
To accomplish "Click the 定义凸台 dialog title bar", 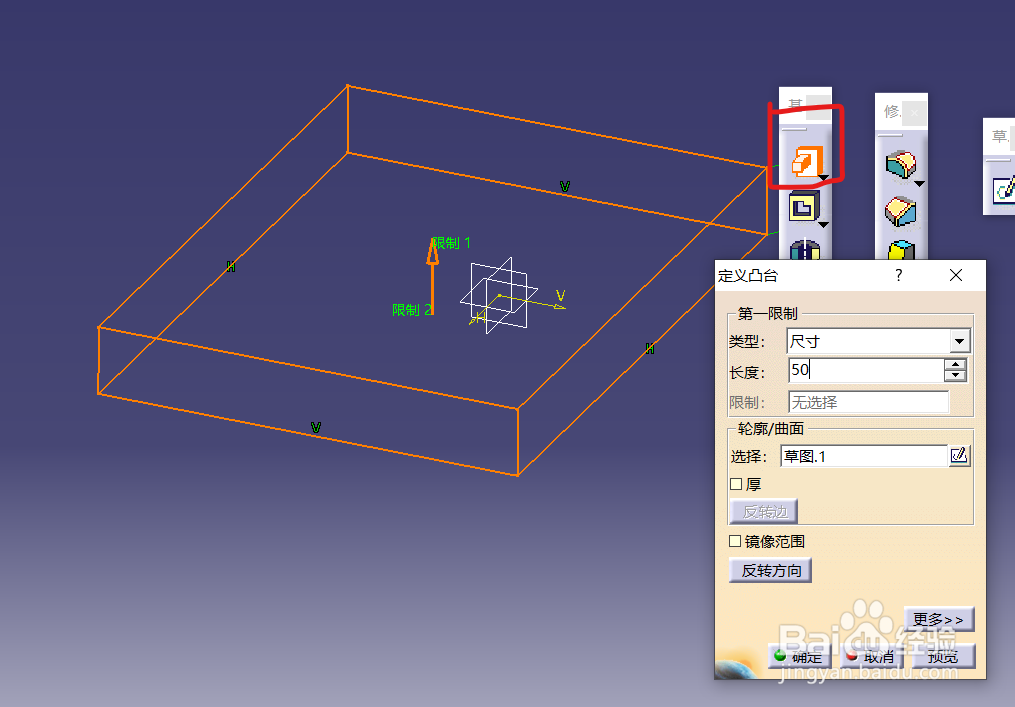I will point(800,275).
